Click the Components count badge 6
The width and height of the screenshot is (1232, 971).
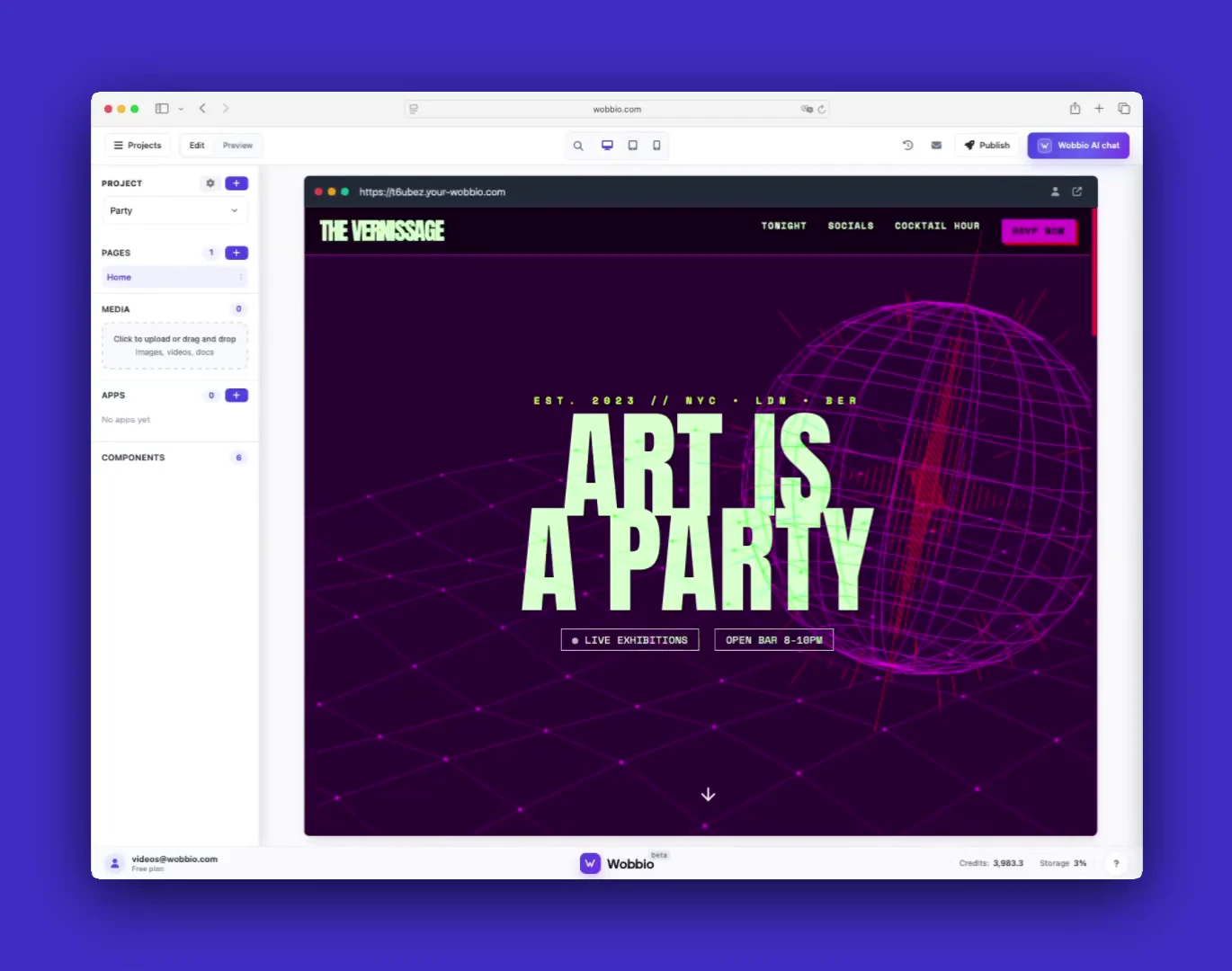(x=238, y=458)
